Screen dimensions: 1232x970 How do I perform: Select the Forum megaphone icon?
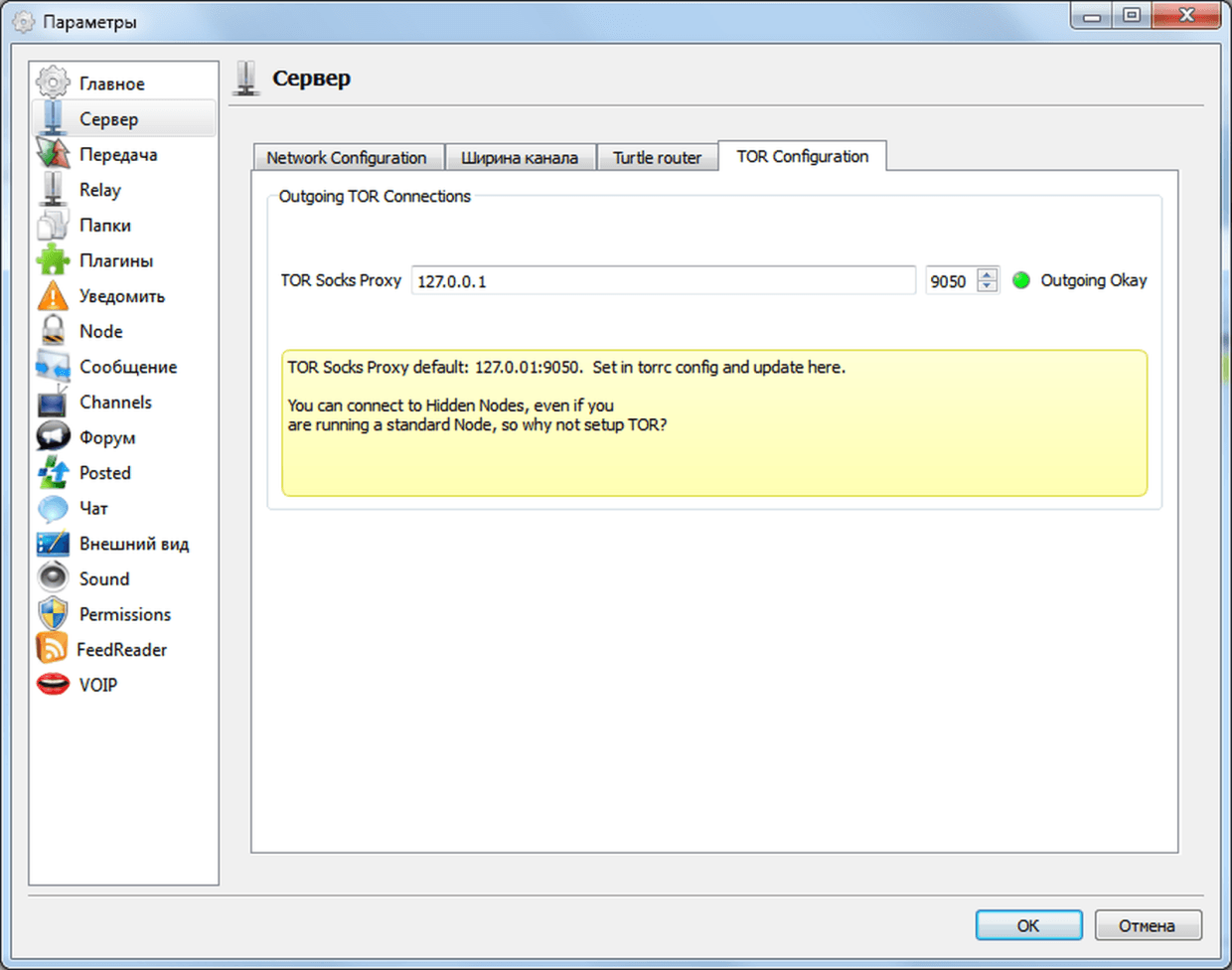53,437
